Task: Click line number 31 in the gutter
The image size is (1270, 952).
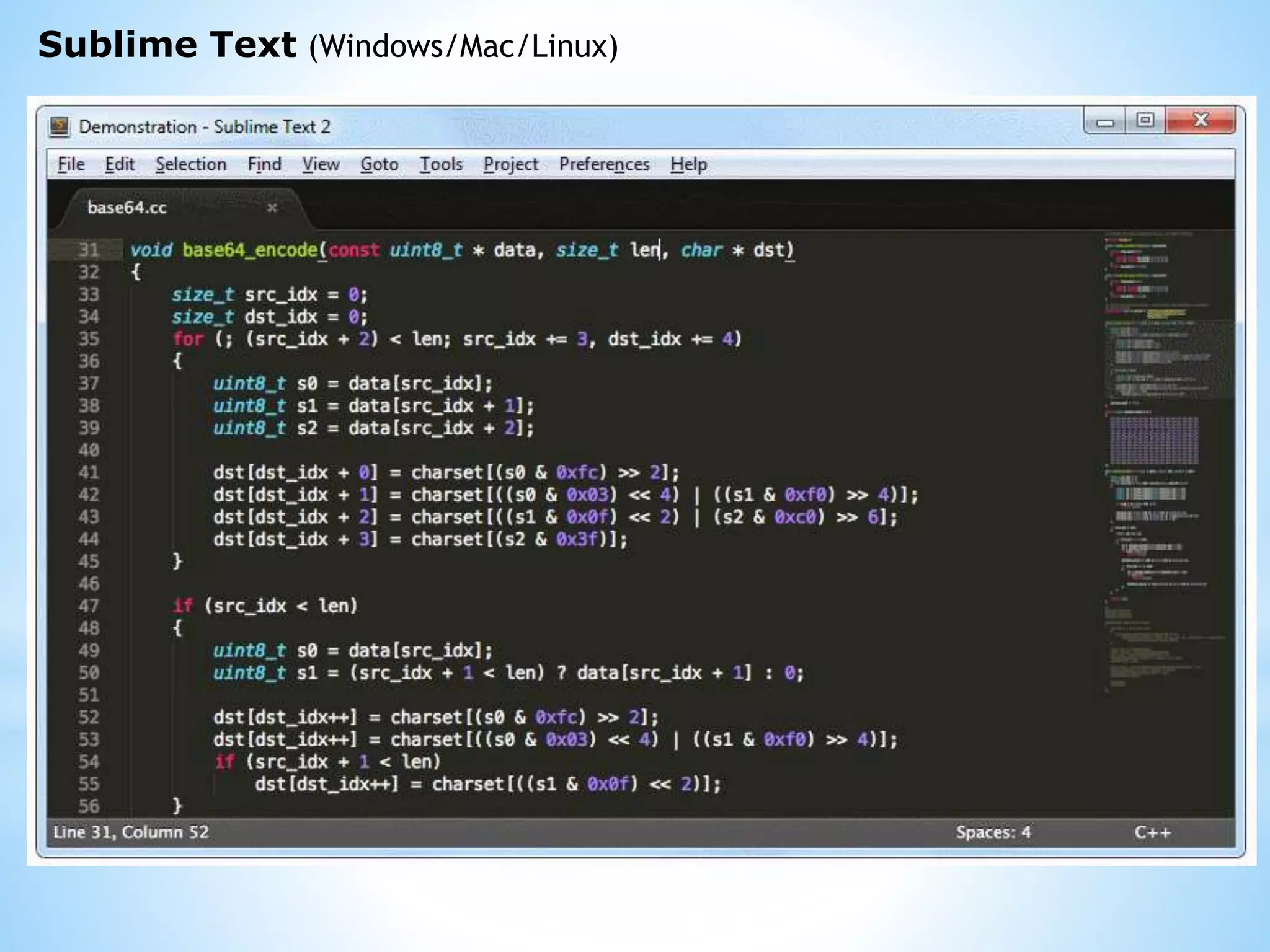Action: coord(88,250)
